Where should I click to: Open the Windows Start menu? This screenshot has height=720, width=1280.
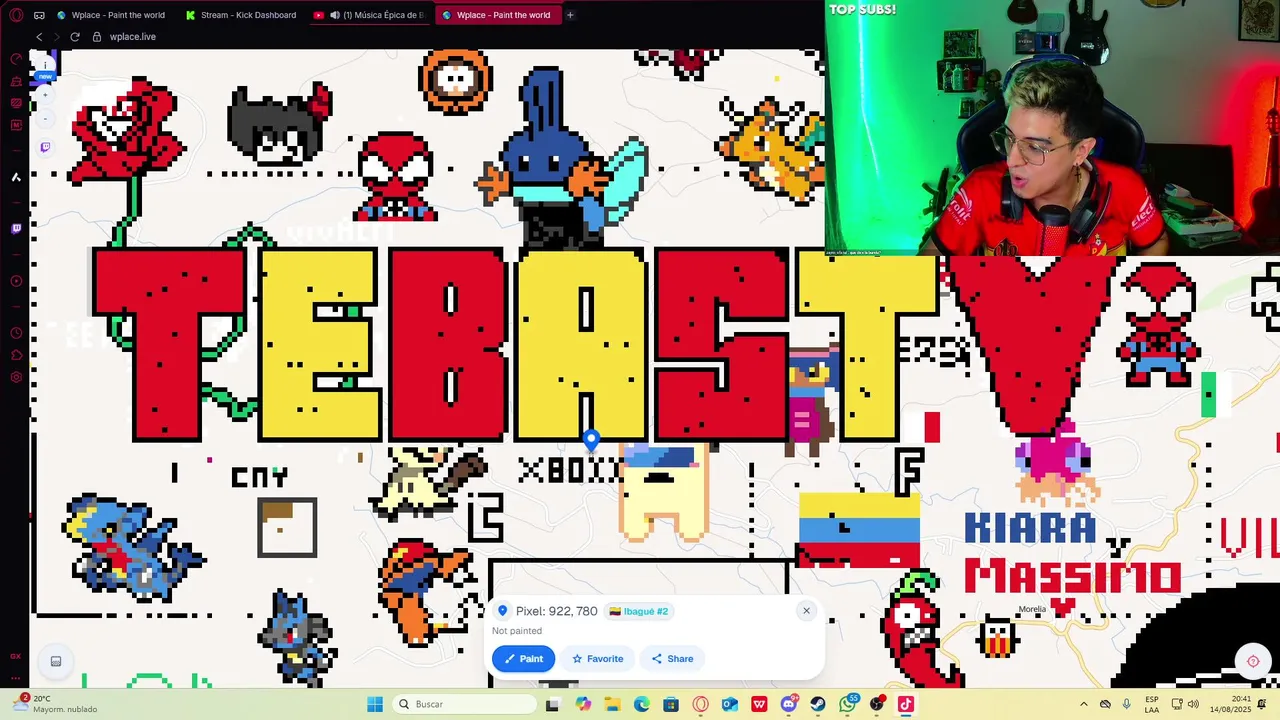375,704
